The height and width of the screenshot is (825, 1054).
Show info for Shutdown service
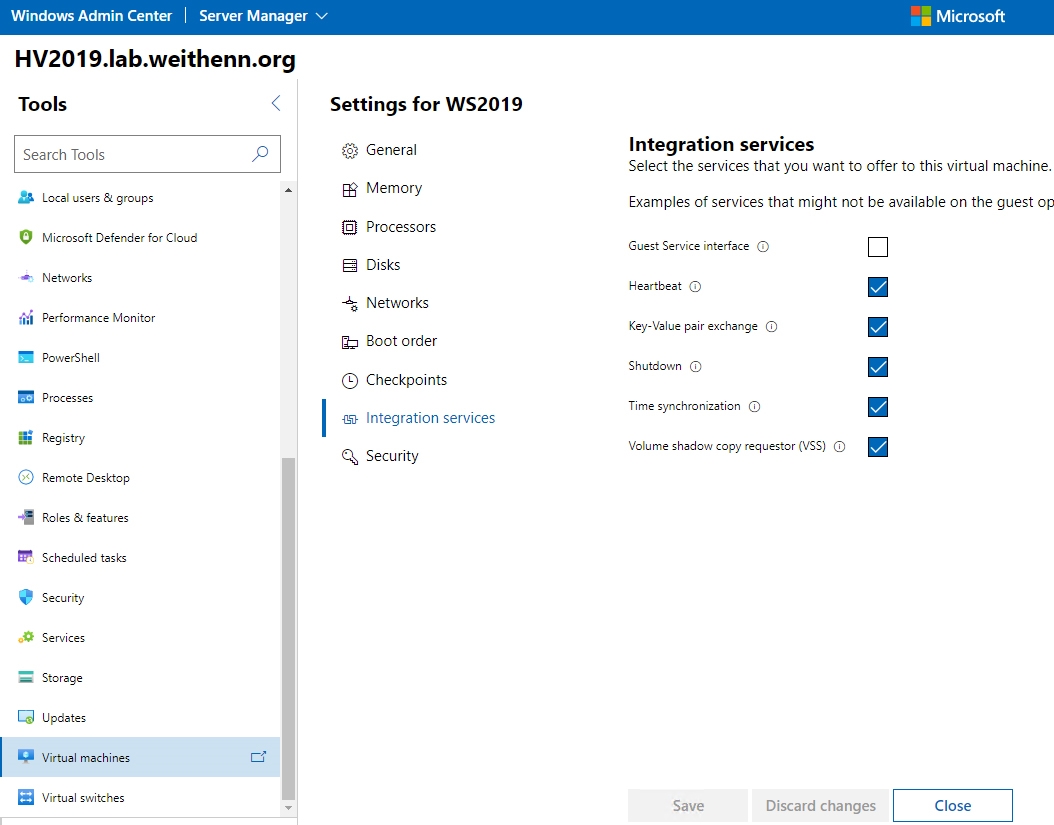point(696,366)
